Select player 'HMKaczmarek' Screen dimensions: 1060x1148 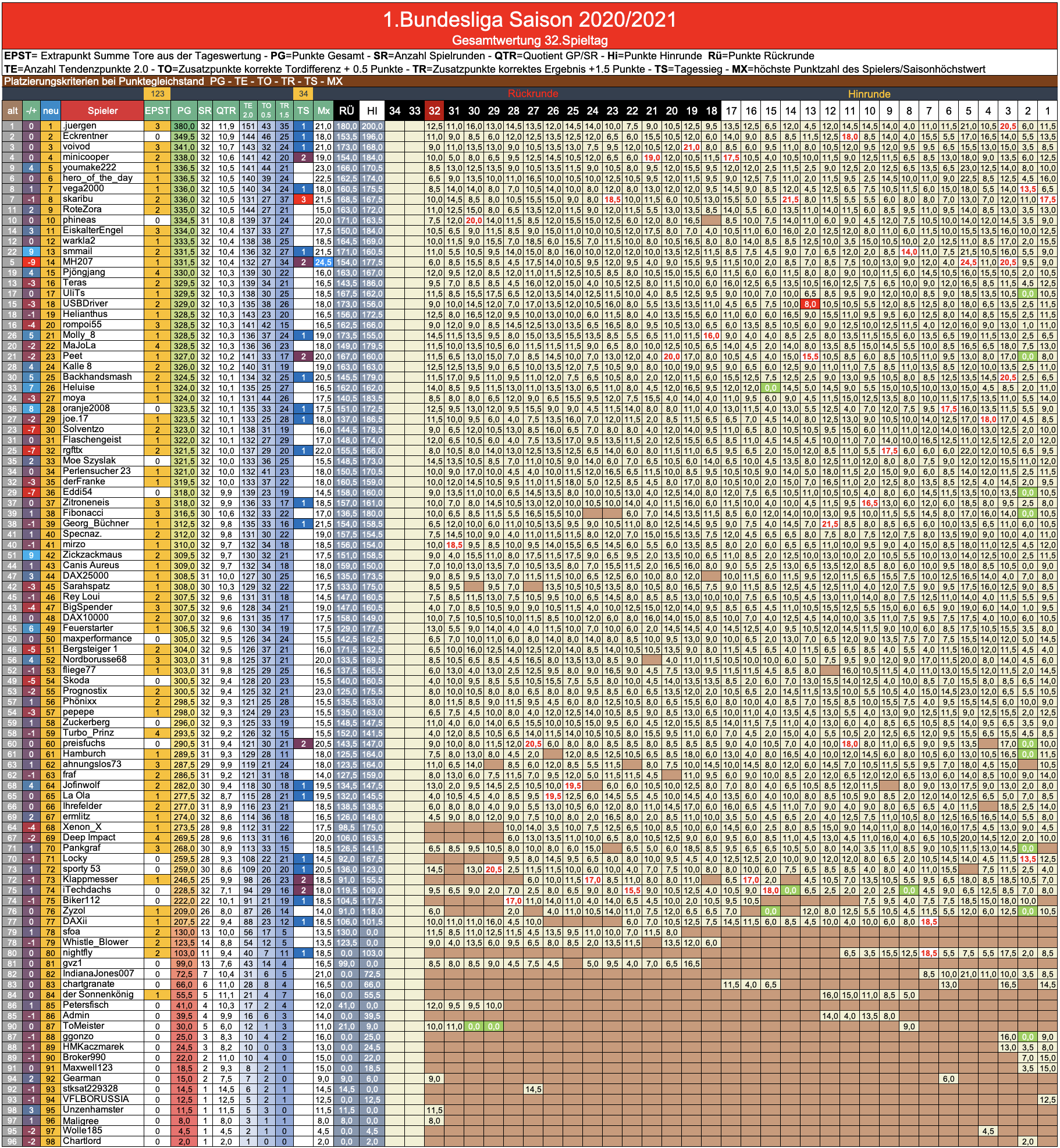pos(102,1047)
